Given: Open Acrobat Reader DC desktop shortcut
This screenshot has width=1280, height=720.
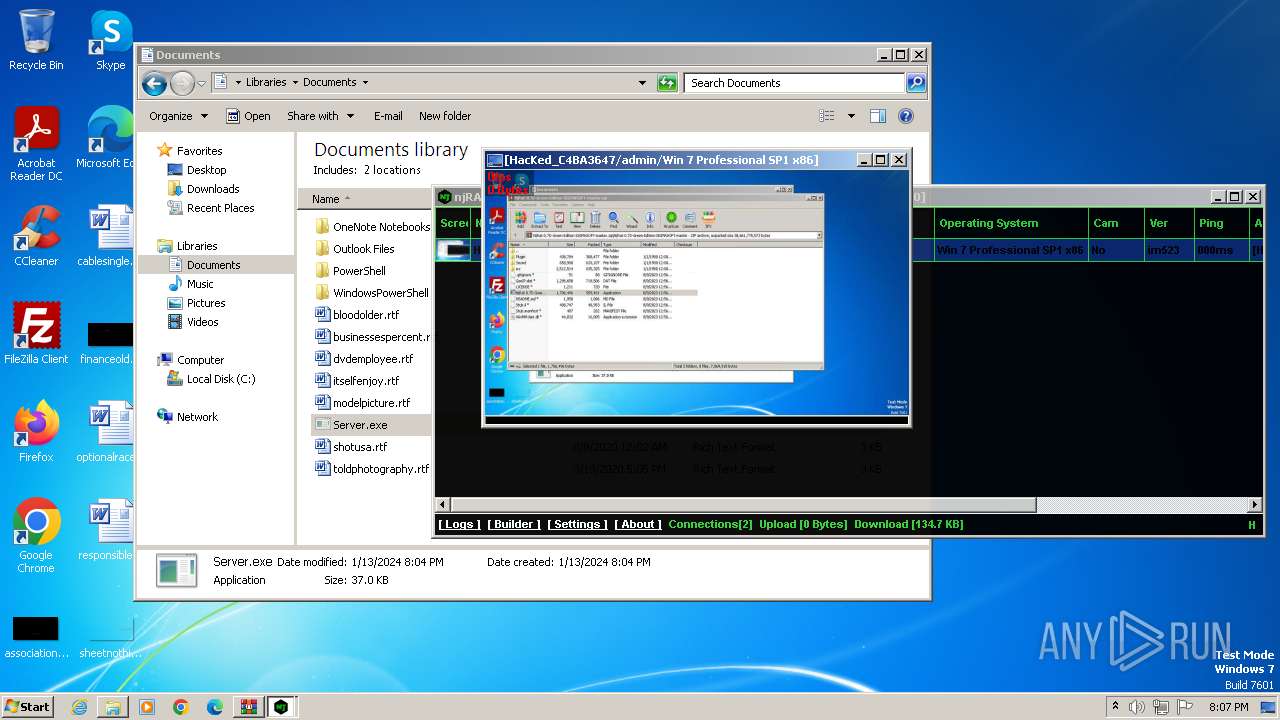Looking at the screenshot, I should pyautogui.click(x=36, y=144).
